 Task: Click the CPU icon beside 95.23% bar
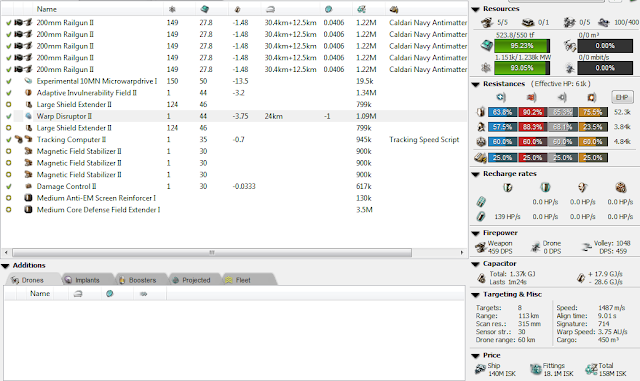[487, 46]
